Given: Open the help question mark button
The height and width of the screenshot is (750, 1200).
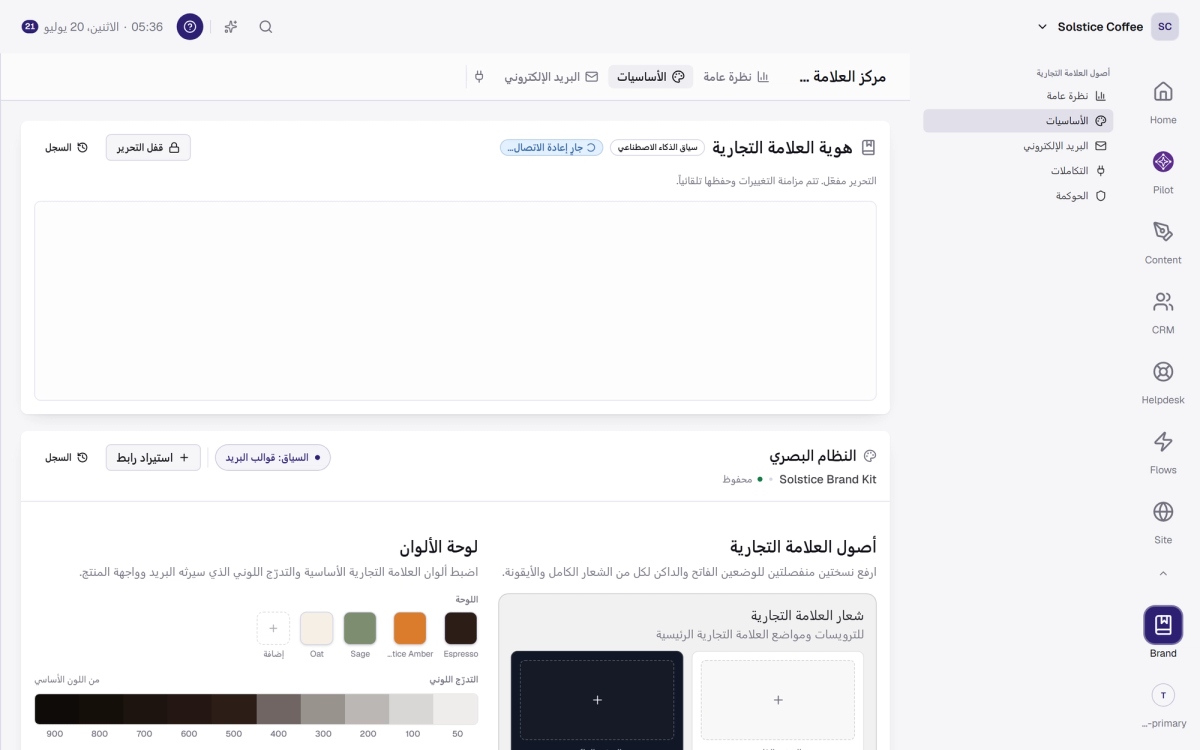Looking at the screenshot, I should click(190, 27).
